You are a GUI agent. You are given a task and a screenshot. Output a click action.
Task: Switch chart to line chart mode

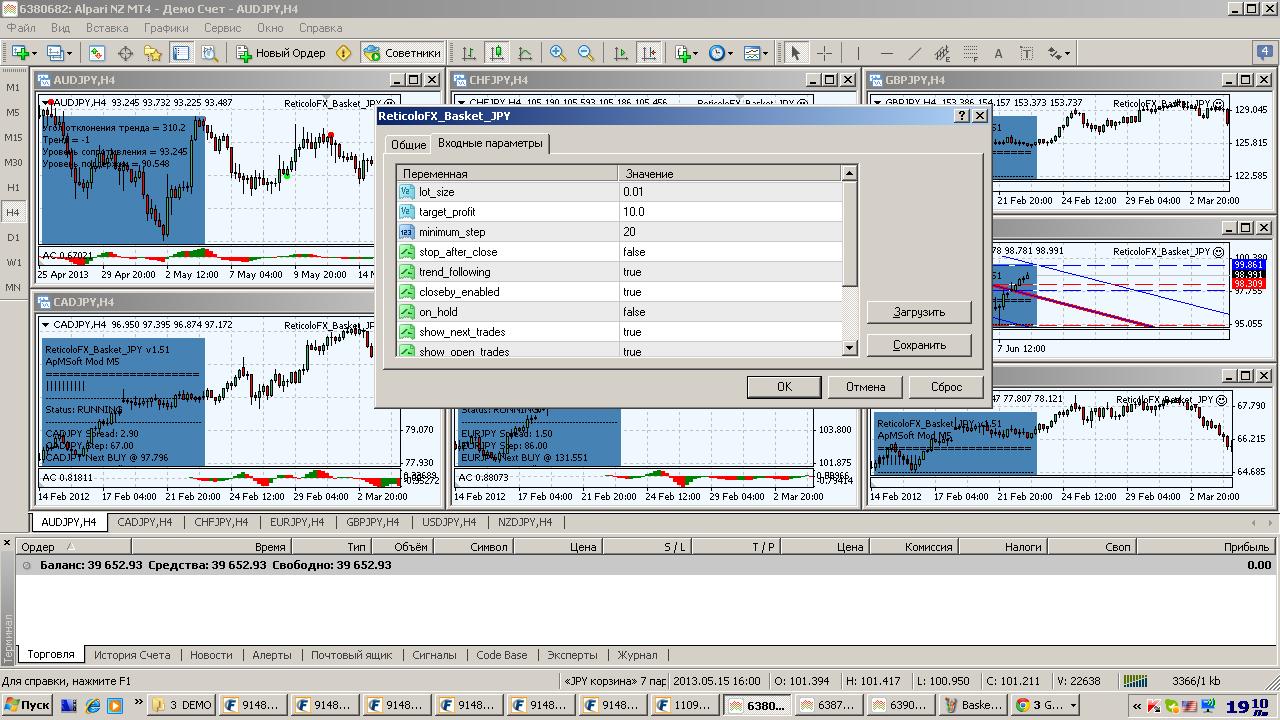525,53
